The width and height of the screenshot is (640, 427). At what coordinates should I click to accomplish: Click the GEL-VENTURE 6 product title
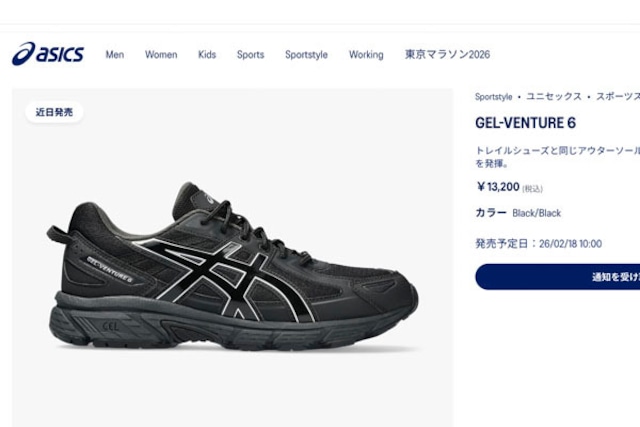[x=526, y=123]
